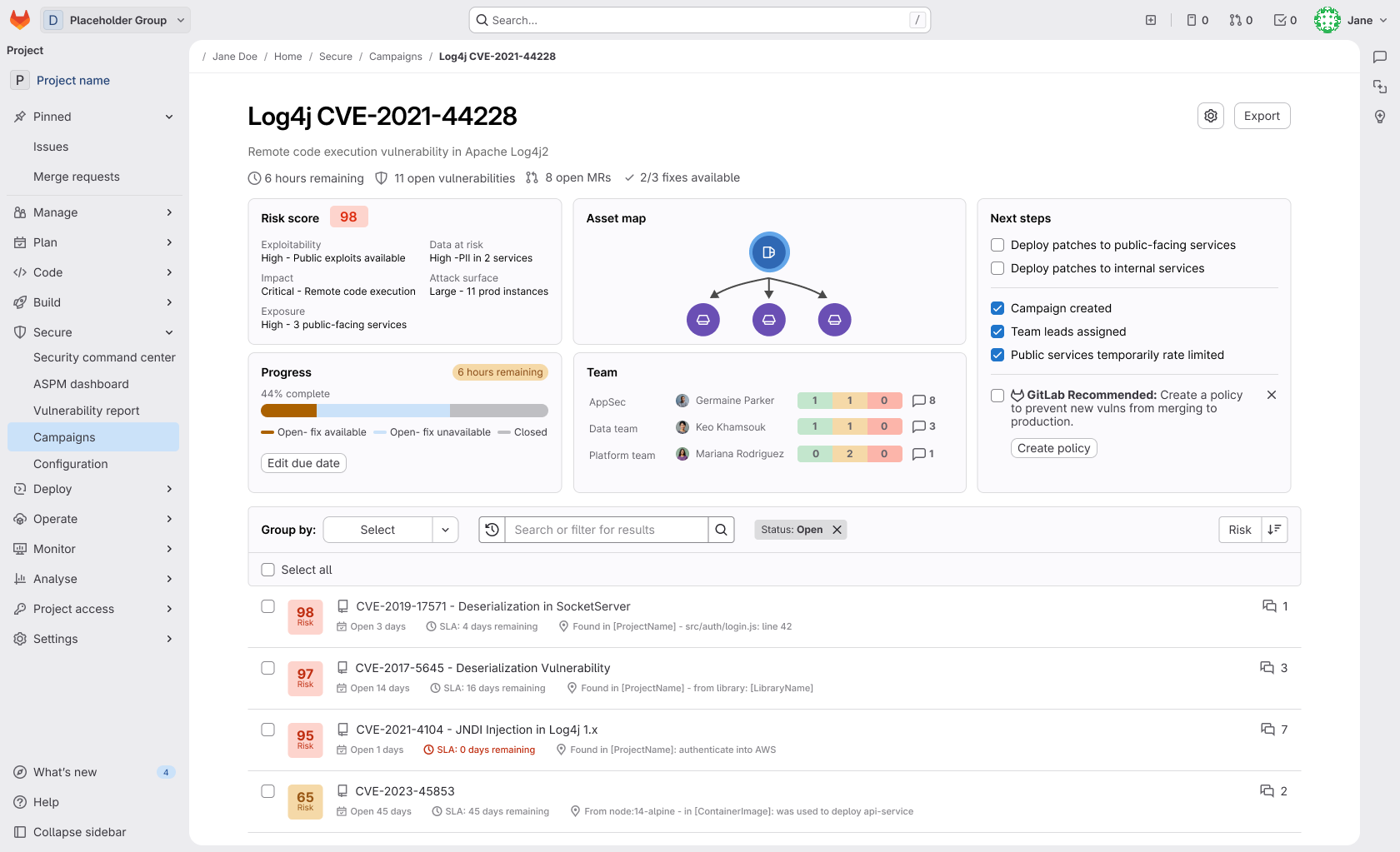Check Deploy patches to internal services
Image resolution: width=1400 pixels, height=852 pixels.
point(997,268)
